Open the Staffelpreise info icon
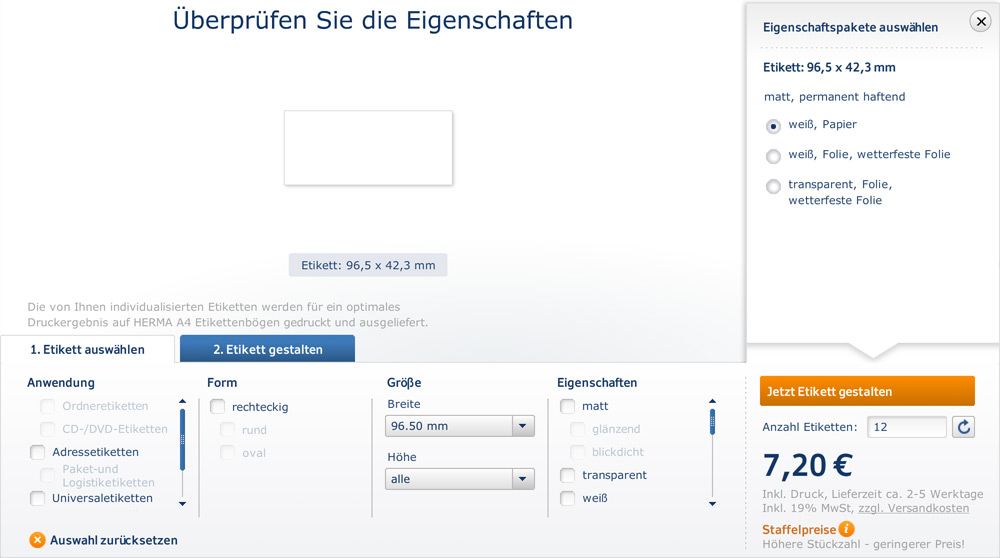Screen dimensions: 1000x558 (x=847, y=529)
